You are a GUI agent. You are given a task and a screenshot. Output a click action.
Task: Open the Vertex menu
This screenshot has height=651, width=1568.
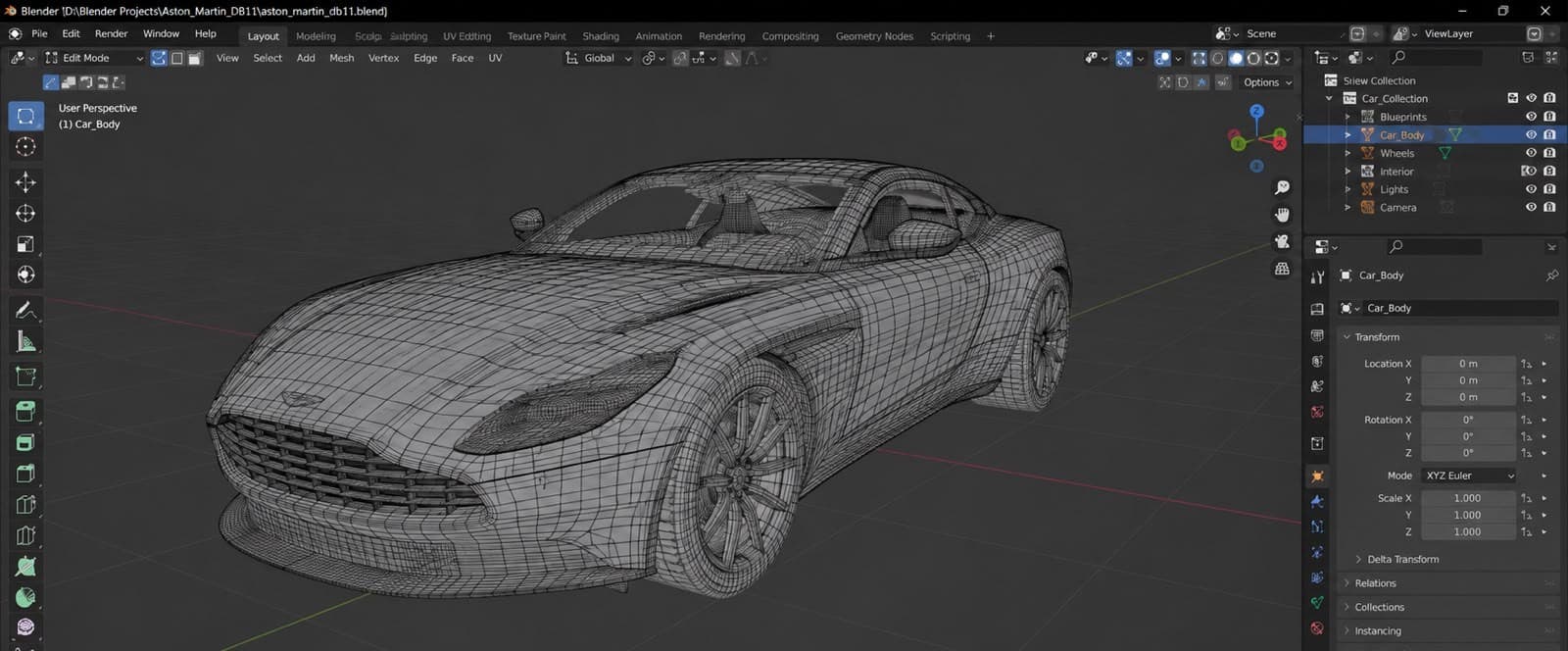click(x=383, y=59)
